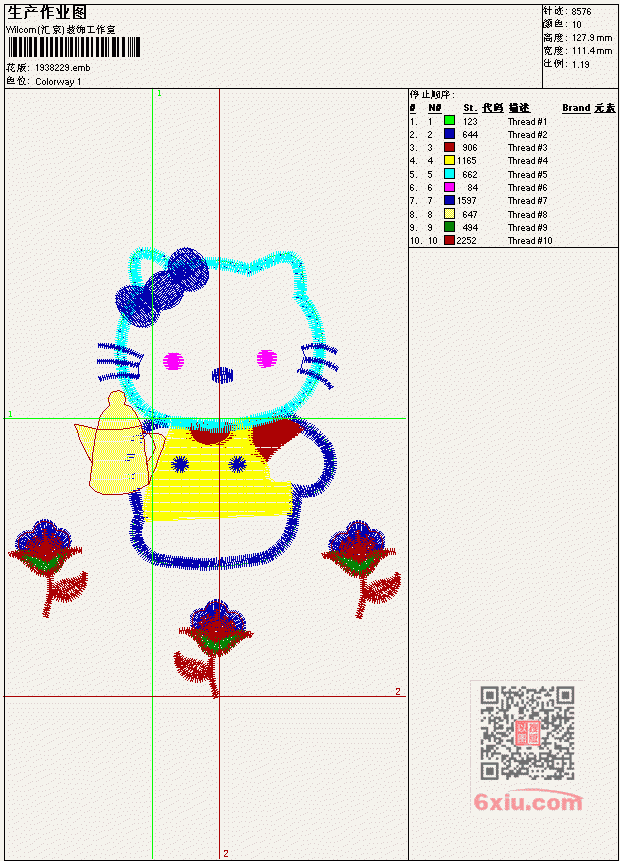Pick the blue swatch for Thread #7
The height and width of the screenshot is (861, 620).
[449, 200]
